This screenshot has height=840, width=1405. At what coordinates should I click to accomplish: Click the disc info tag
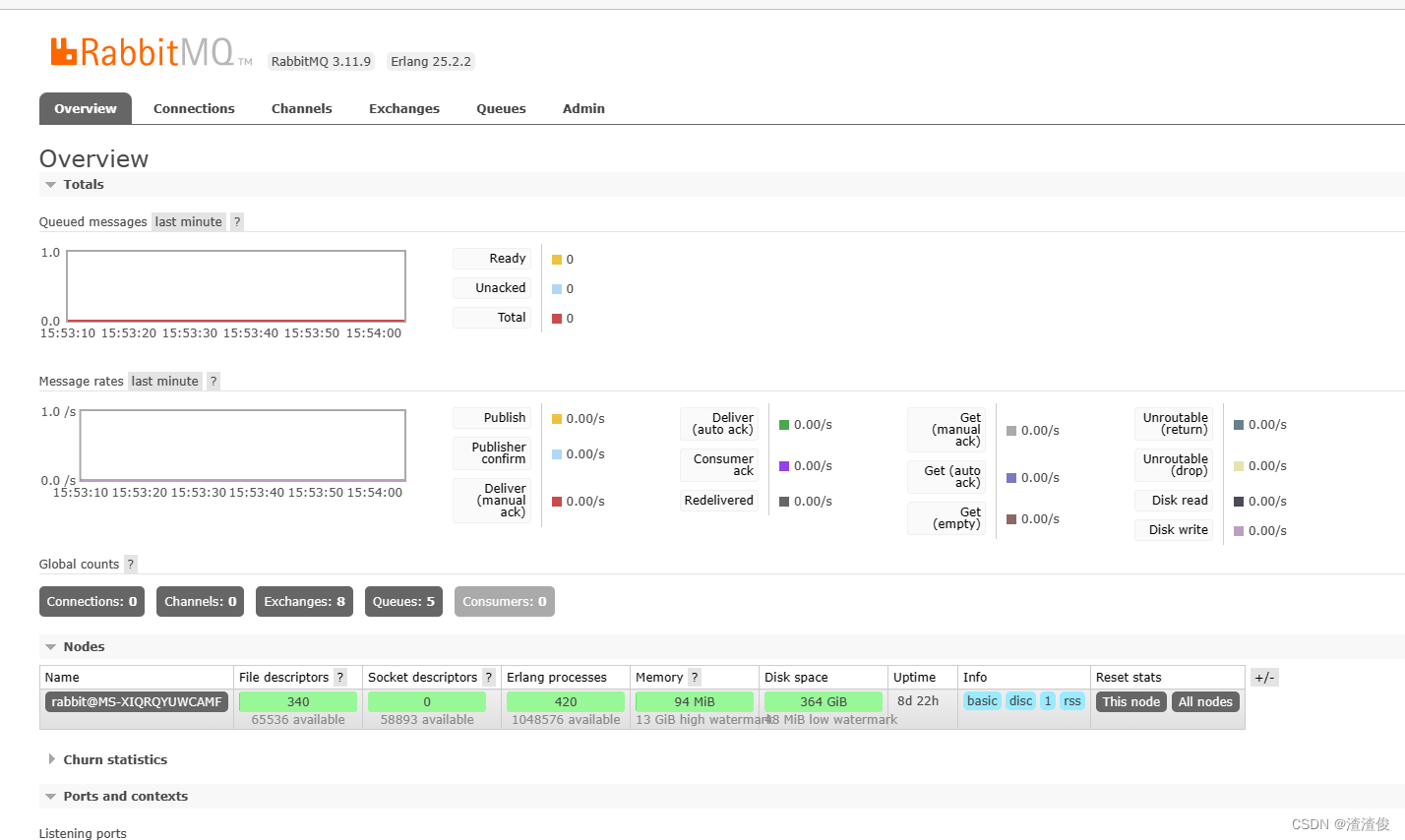tap(1021, 701)
